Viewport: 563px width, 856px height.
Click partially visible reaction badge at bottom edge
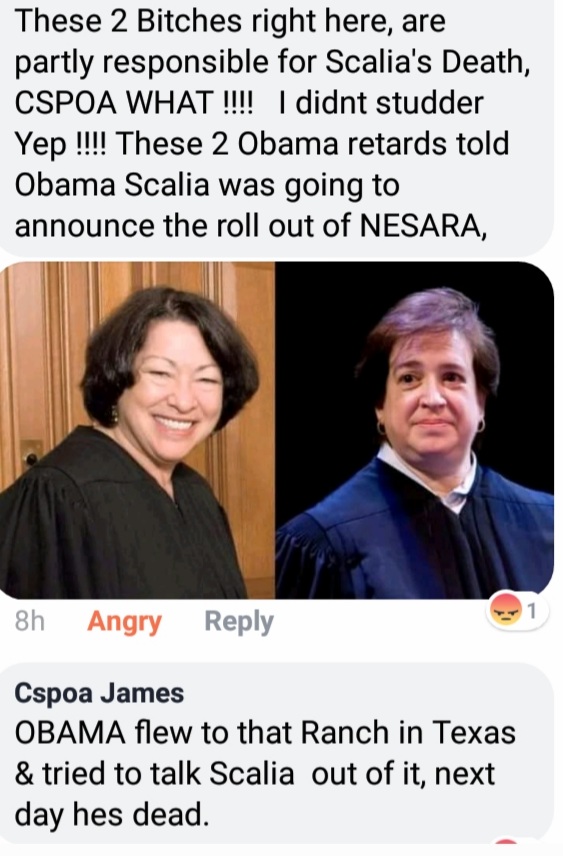pyautogui.click(x=505, y=841)
